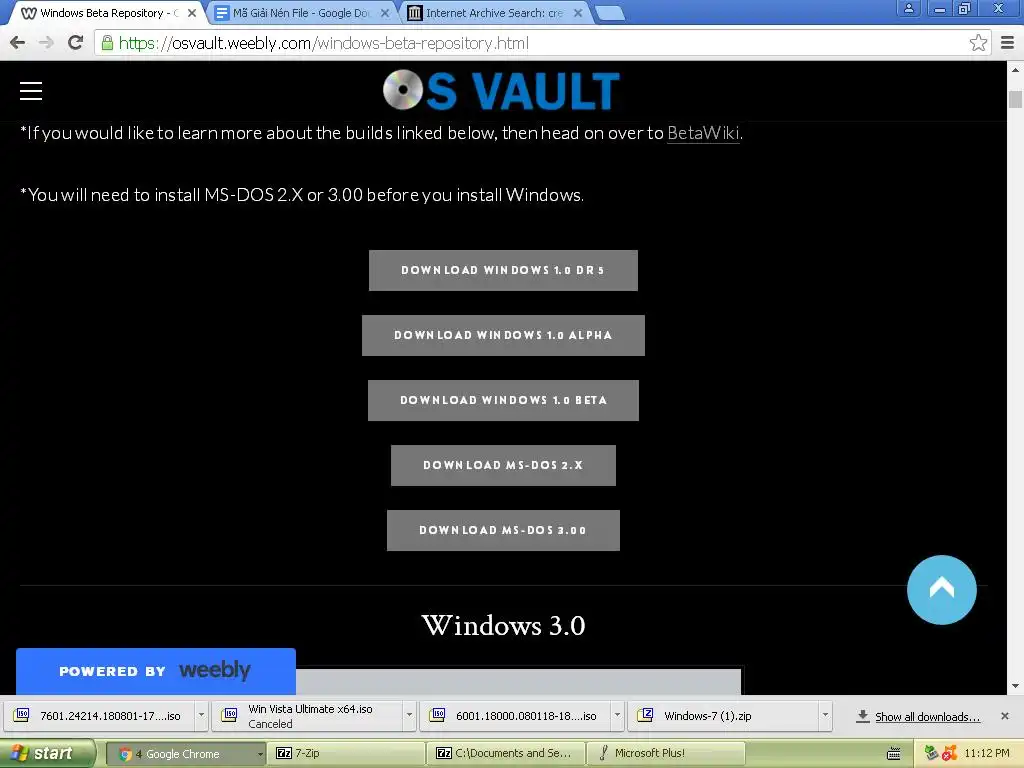Open the Windows-7 (1).zip download
The width and height of the screenshot is (1024, 768).
pyautogui.click(x=724, y=716)
